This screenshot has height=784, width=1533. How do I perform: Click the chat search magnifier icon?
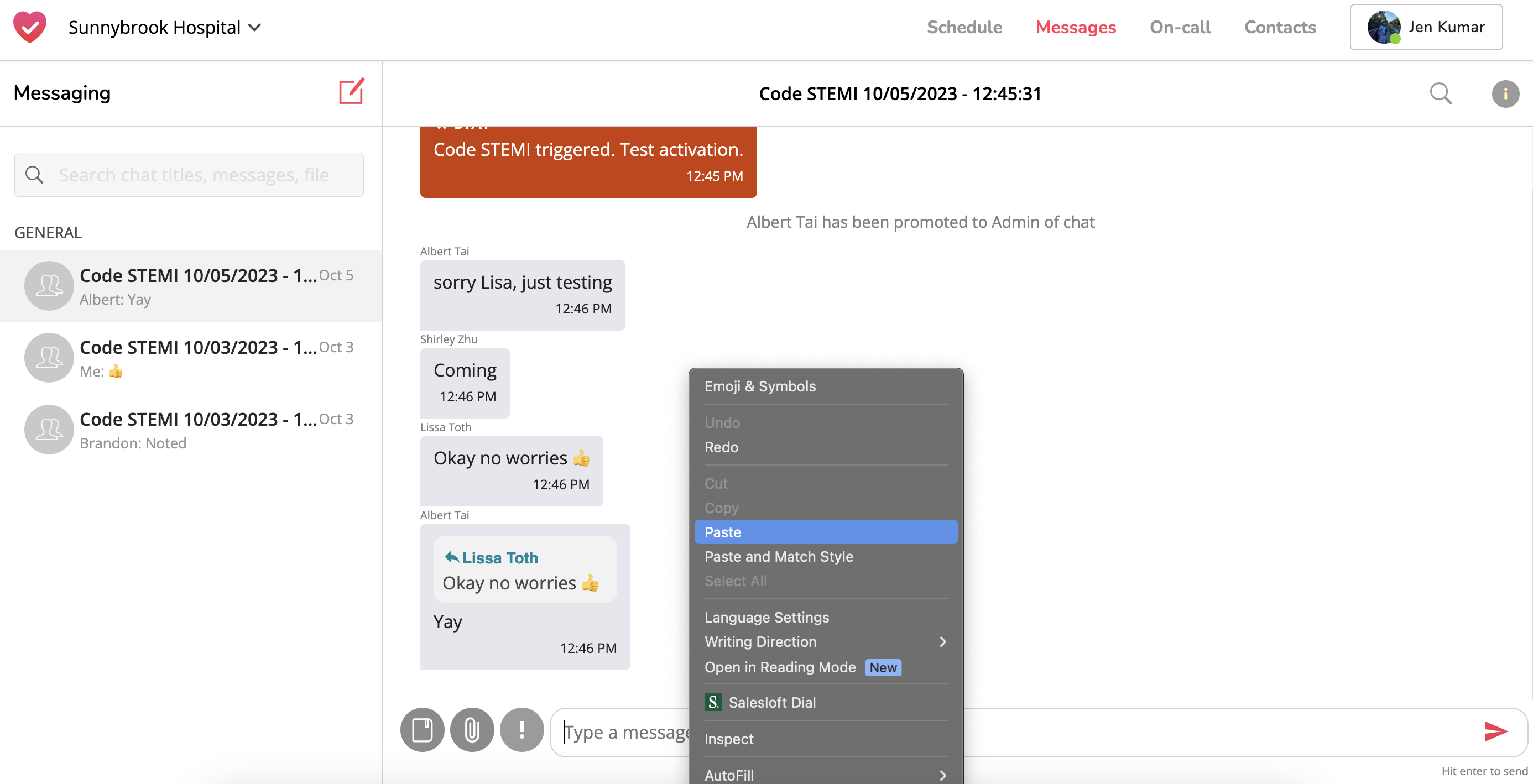tap(1441, 93)
